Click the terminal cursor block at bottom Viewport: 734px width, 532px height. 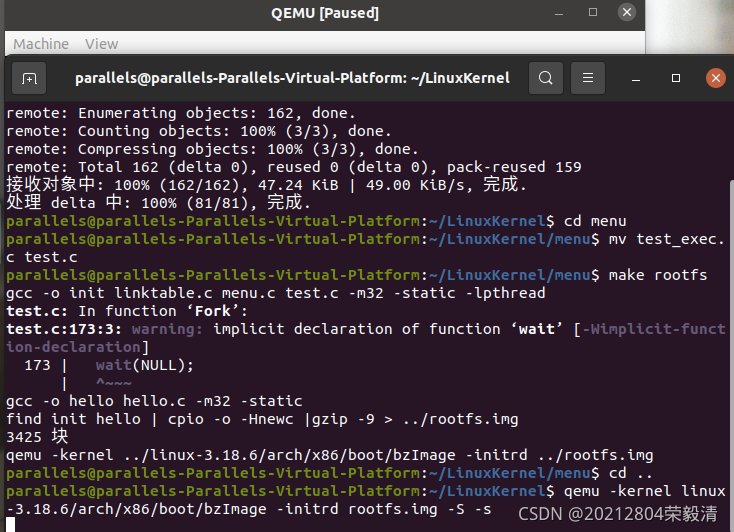(10, 525)
